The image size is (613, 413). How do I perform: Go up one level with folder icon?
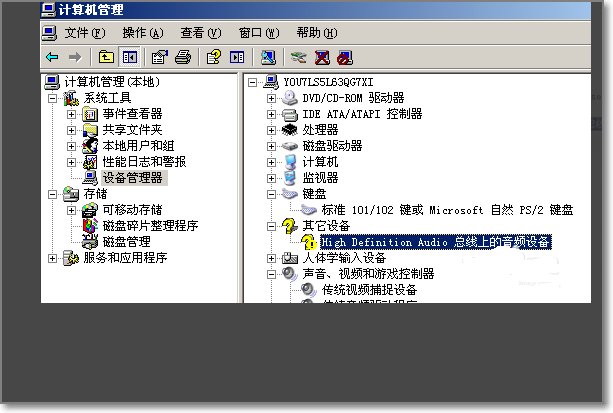point(106,57)
